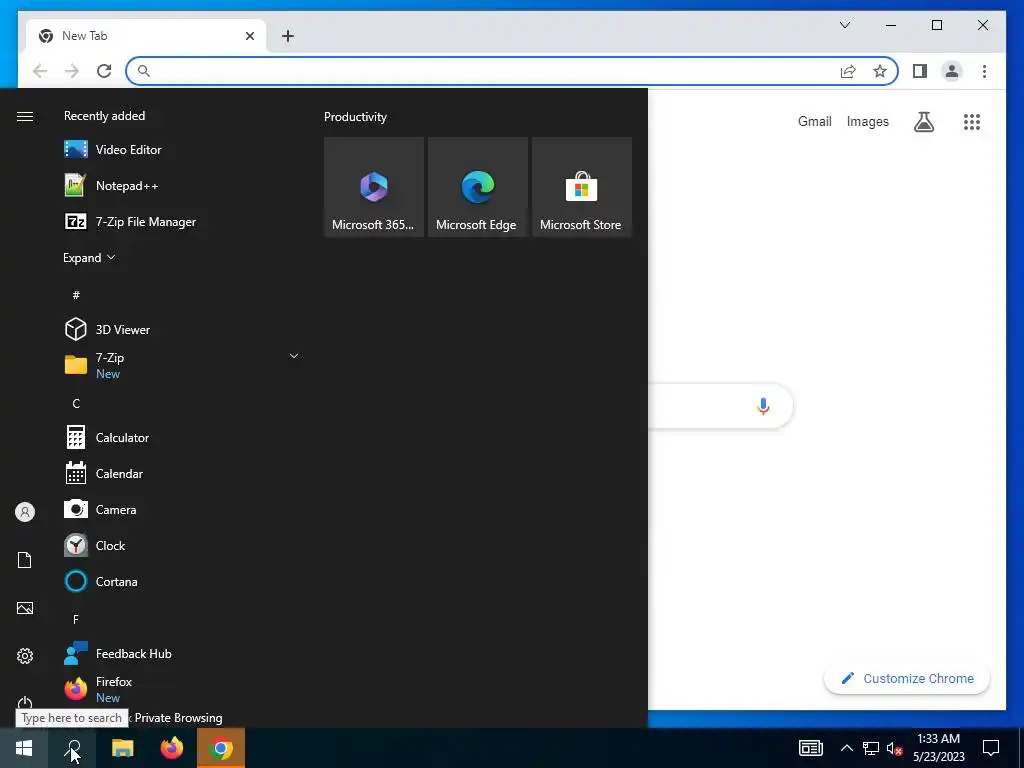Screen dimensions: 1024x768
Task: Open 3D Viewer app
Action: [183, 329]
